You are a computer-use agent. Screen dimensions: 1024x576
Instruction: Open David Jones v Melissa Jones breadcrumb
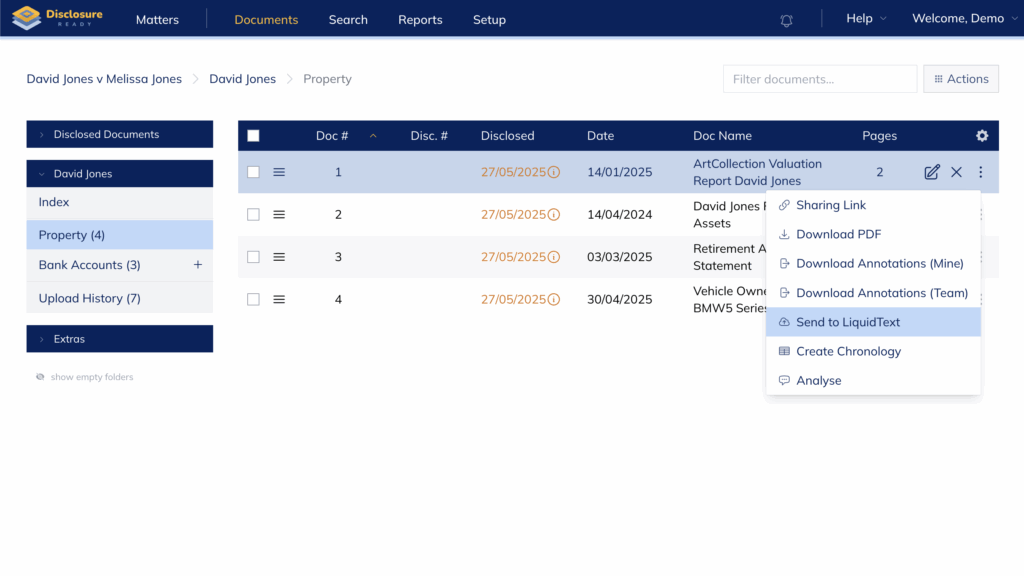[x=104, y=79]
